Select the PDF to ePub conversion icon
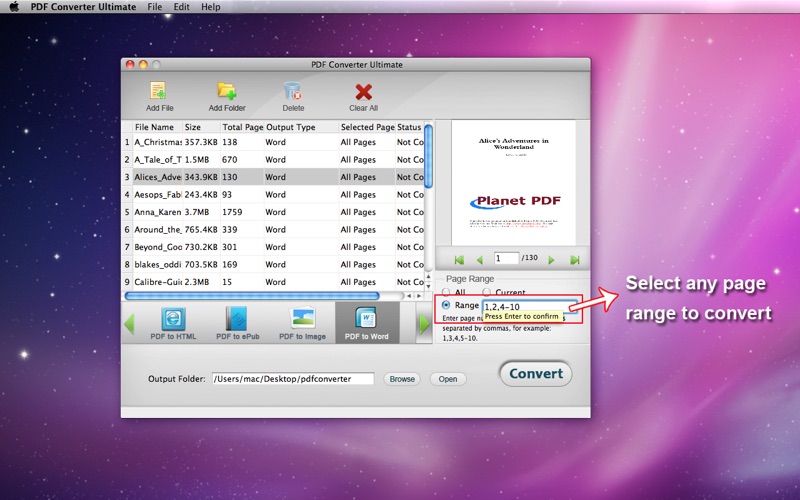 click(x=237, y=319)
